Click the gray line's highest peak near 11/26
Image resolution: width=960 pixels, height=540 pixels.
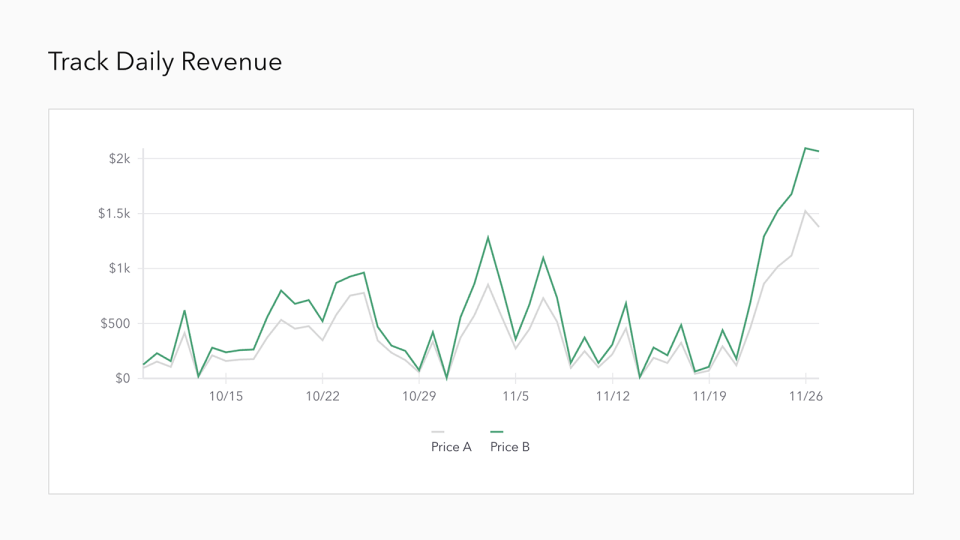pos(805,211)
